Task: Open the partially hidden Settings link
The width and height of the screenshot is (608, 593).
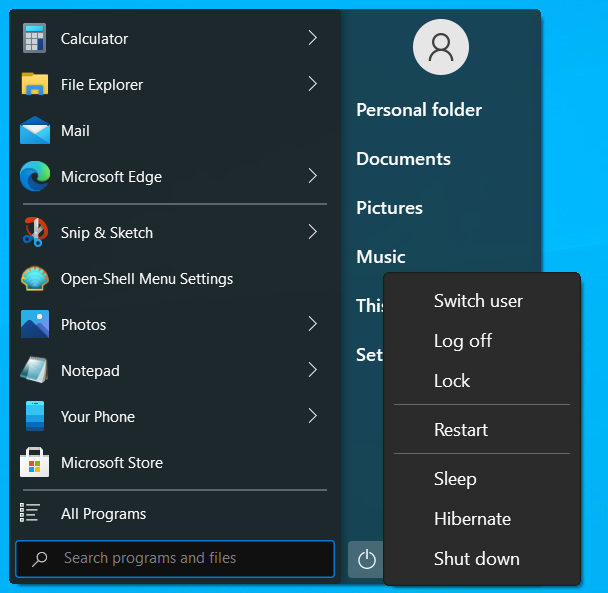Action: click(369, 354)
